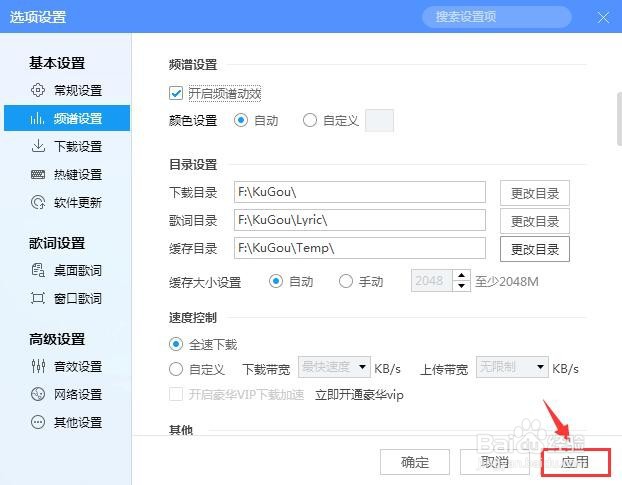Click 缓存目录 path field F:\KuGou\Temp\

coord(360,248)
